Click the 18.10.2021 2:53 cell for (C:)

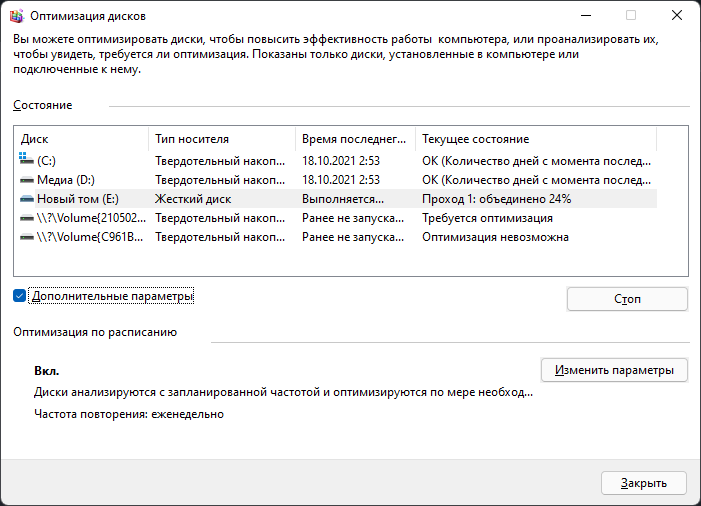click(x=341, y=161)
